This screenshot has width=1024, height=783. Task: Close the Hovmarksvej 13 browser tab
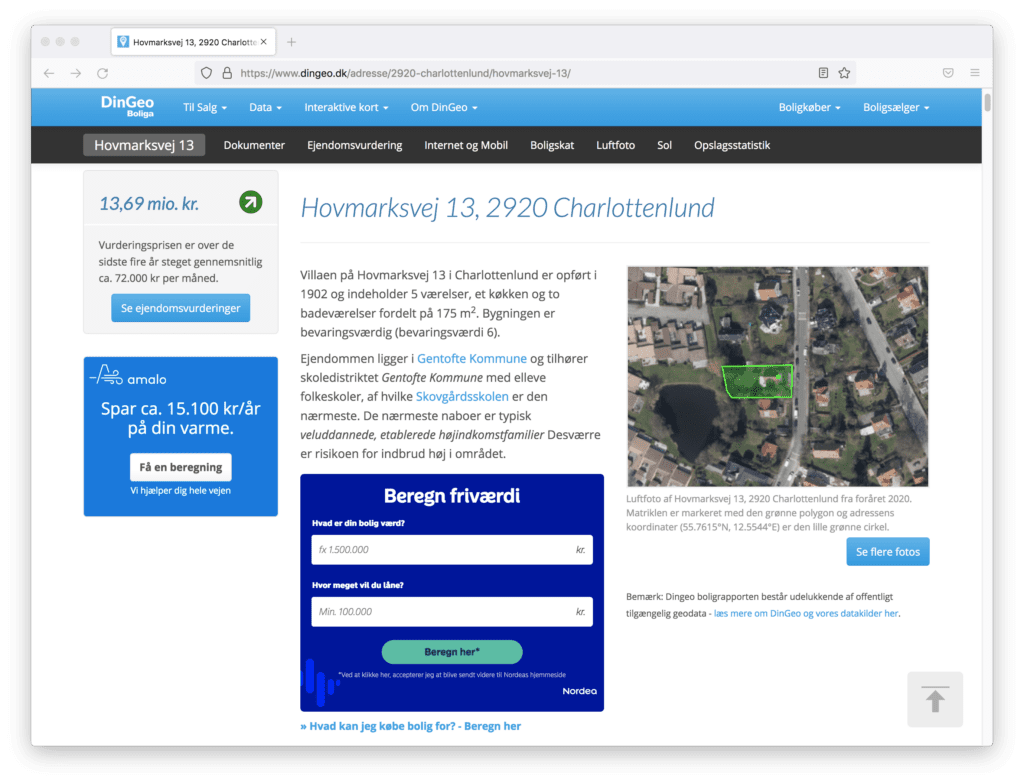[264, 42]
